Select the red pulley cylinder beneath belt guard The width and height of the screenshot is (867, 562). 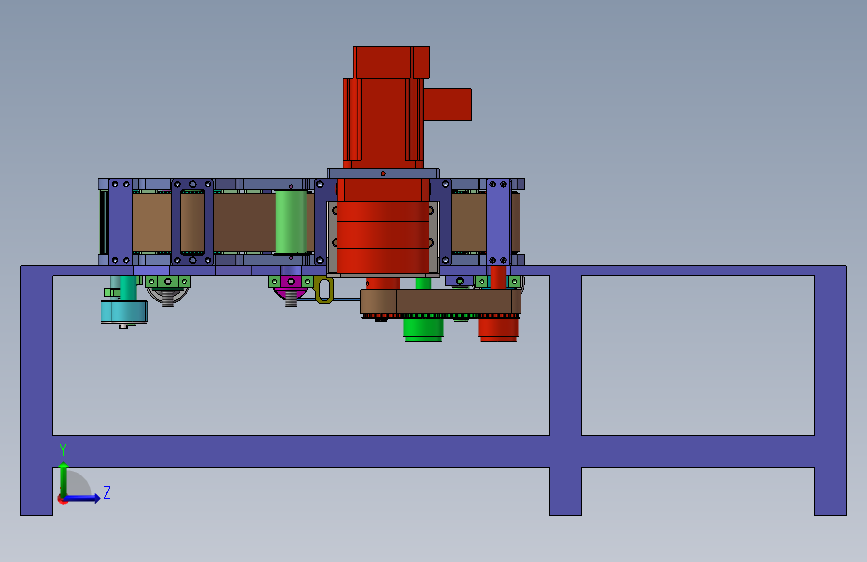498,330
